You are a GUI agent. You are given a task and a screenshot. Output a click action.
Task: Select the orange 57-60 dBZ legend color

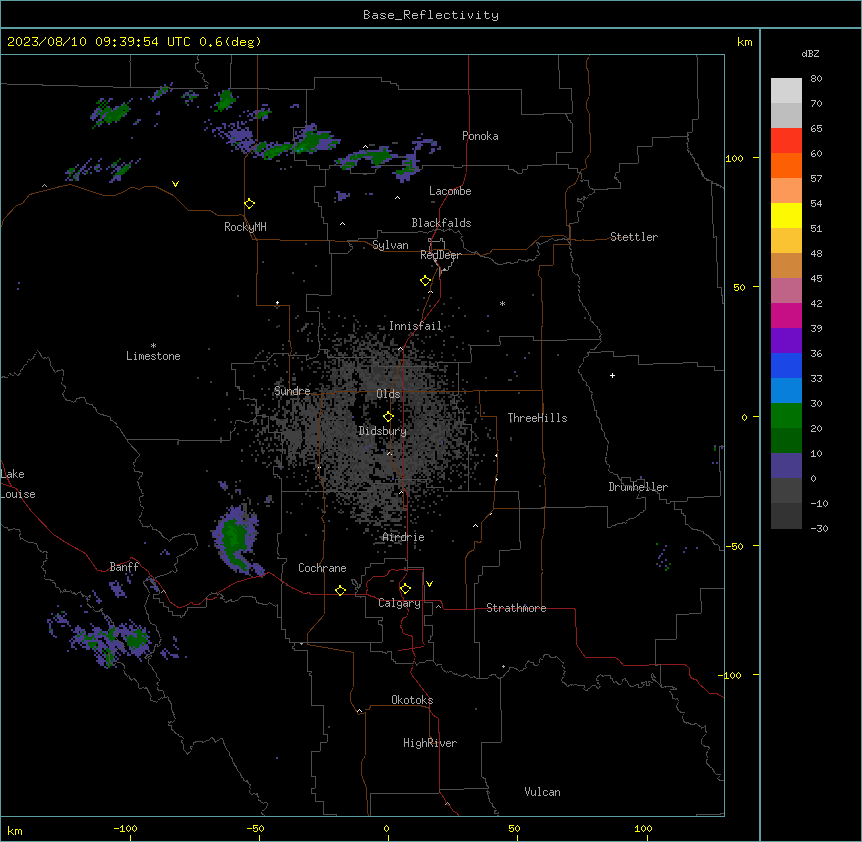pyautogui.click(x=786, y=165)
